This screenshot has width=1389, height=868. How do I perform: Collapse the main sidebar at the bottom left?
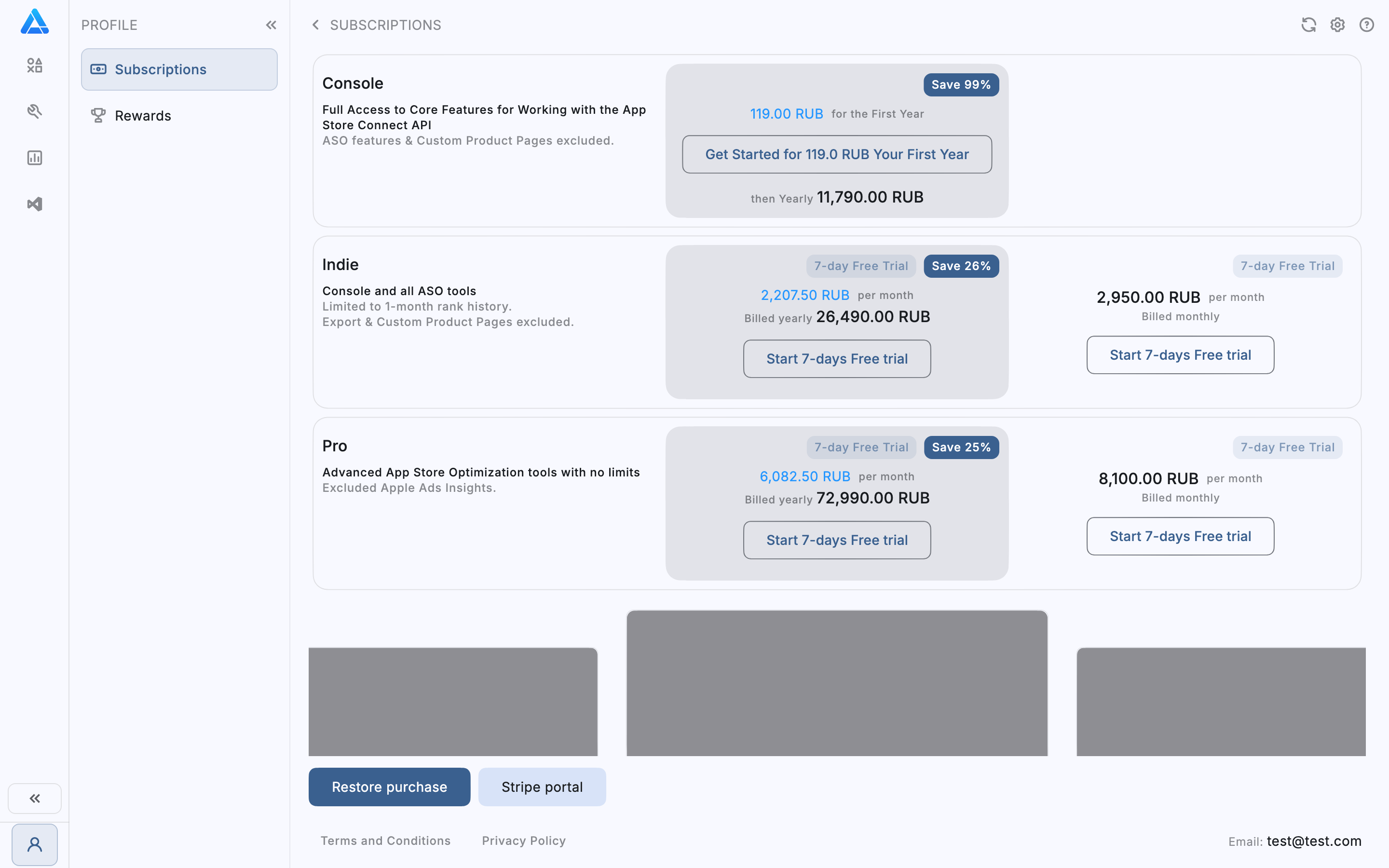[x=34, y=798]
